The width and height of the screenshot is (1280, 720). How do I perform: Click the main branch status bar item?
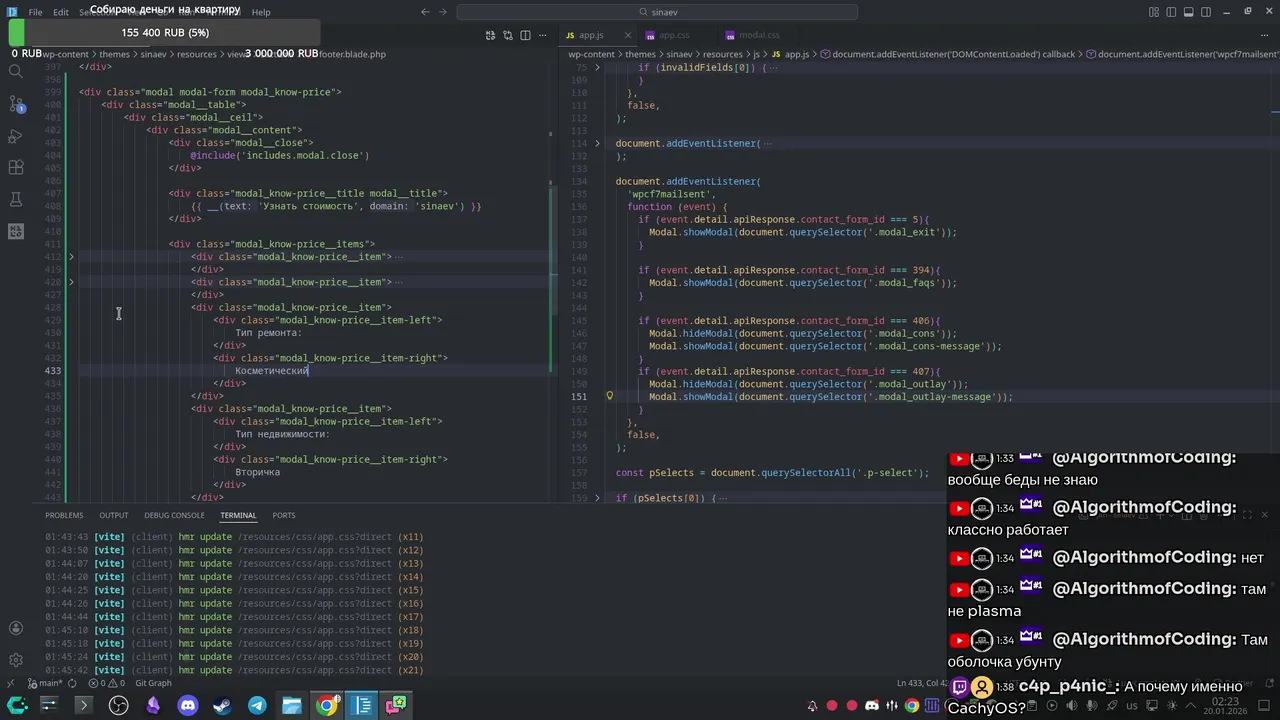(x=44, y=683)
